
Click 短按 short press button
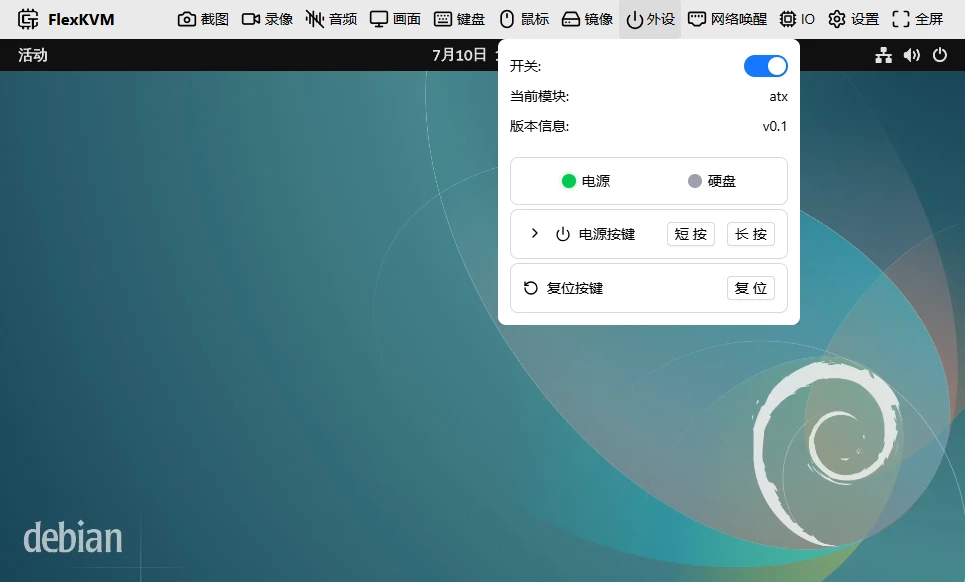(691, 234)
